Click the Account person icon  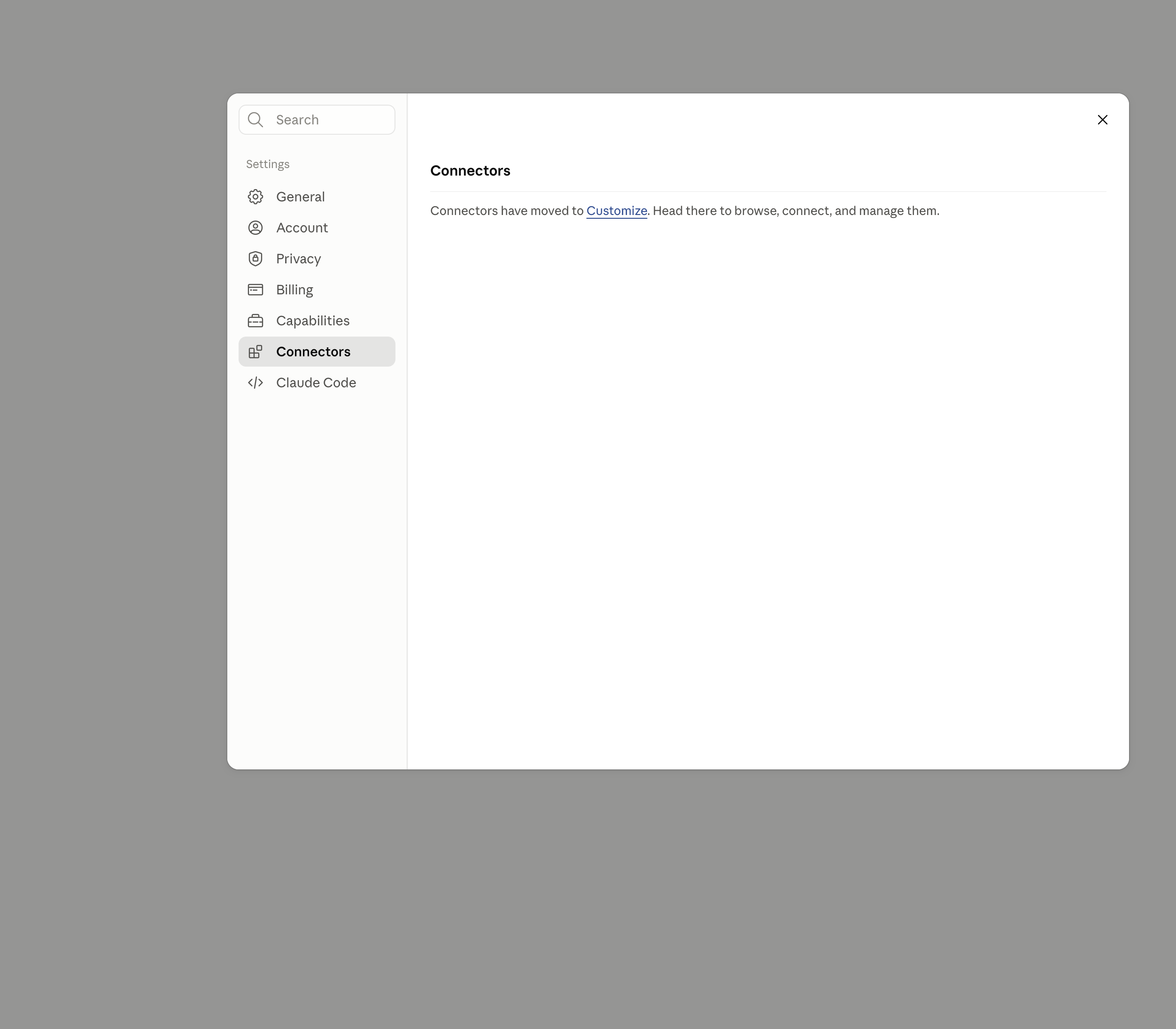pyautogui.click(x=255, y=228)
